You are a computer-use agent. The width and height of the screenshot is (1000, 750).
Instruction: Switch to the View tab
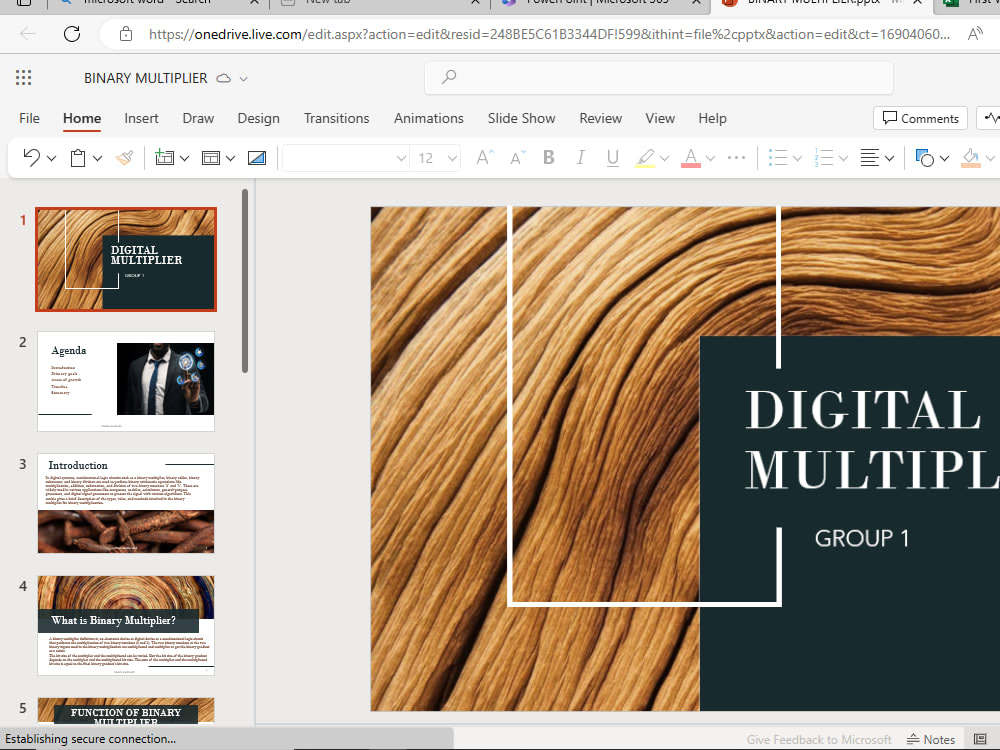coord(660,118)
